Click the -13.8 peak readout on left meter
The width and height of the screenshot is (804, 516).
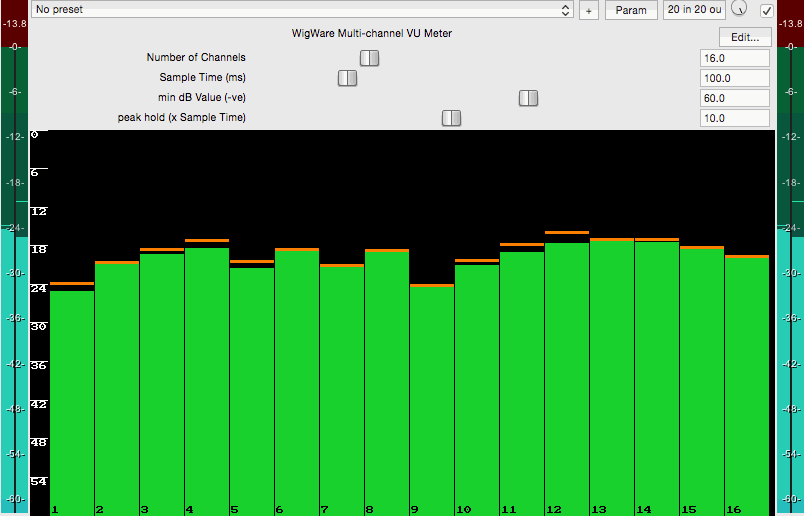coord(14,24)
